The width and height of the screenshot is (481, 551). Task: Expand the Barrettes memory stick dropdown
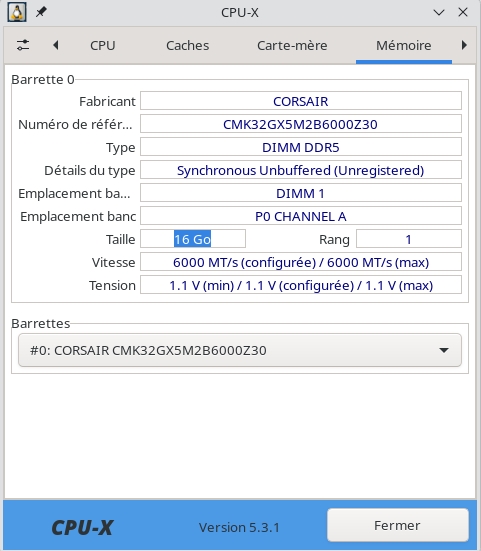pyautogui.click(x=240, y=350)
